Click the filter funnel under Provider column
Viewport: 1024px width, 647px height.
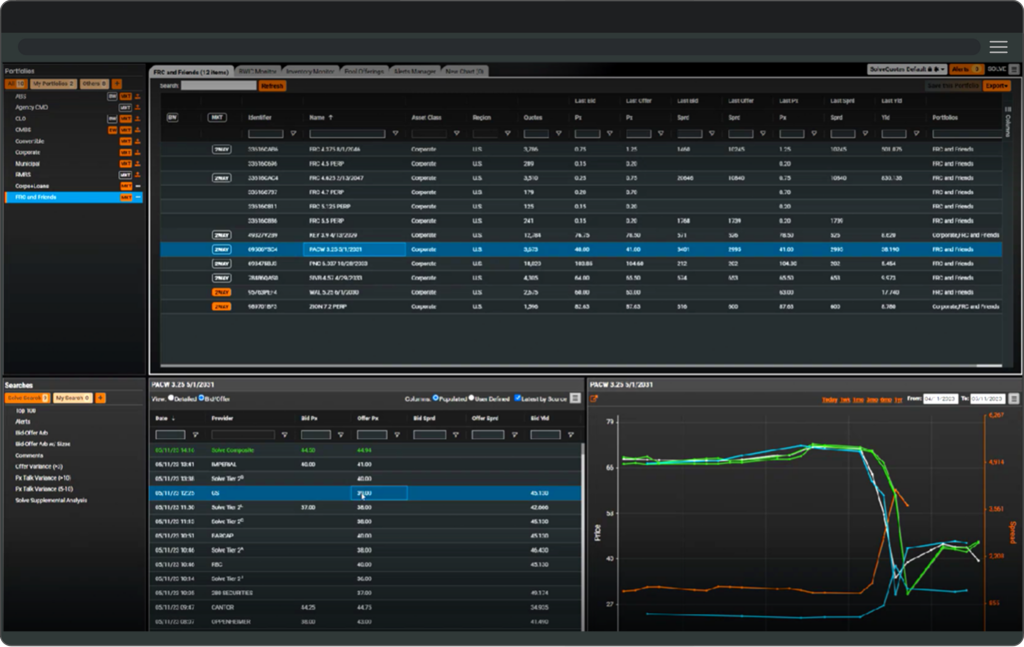[284, 435]
